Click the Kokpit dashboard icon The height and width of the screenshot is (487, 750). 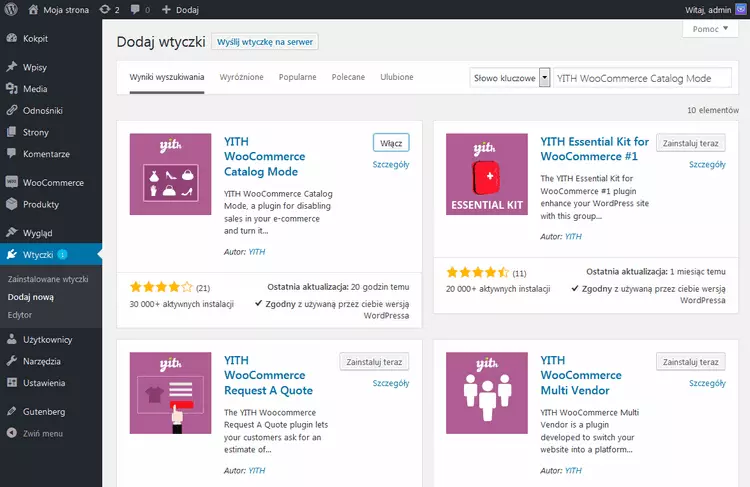click(12, 38)
